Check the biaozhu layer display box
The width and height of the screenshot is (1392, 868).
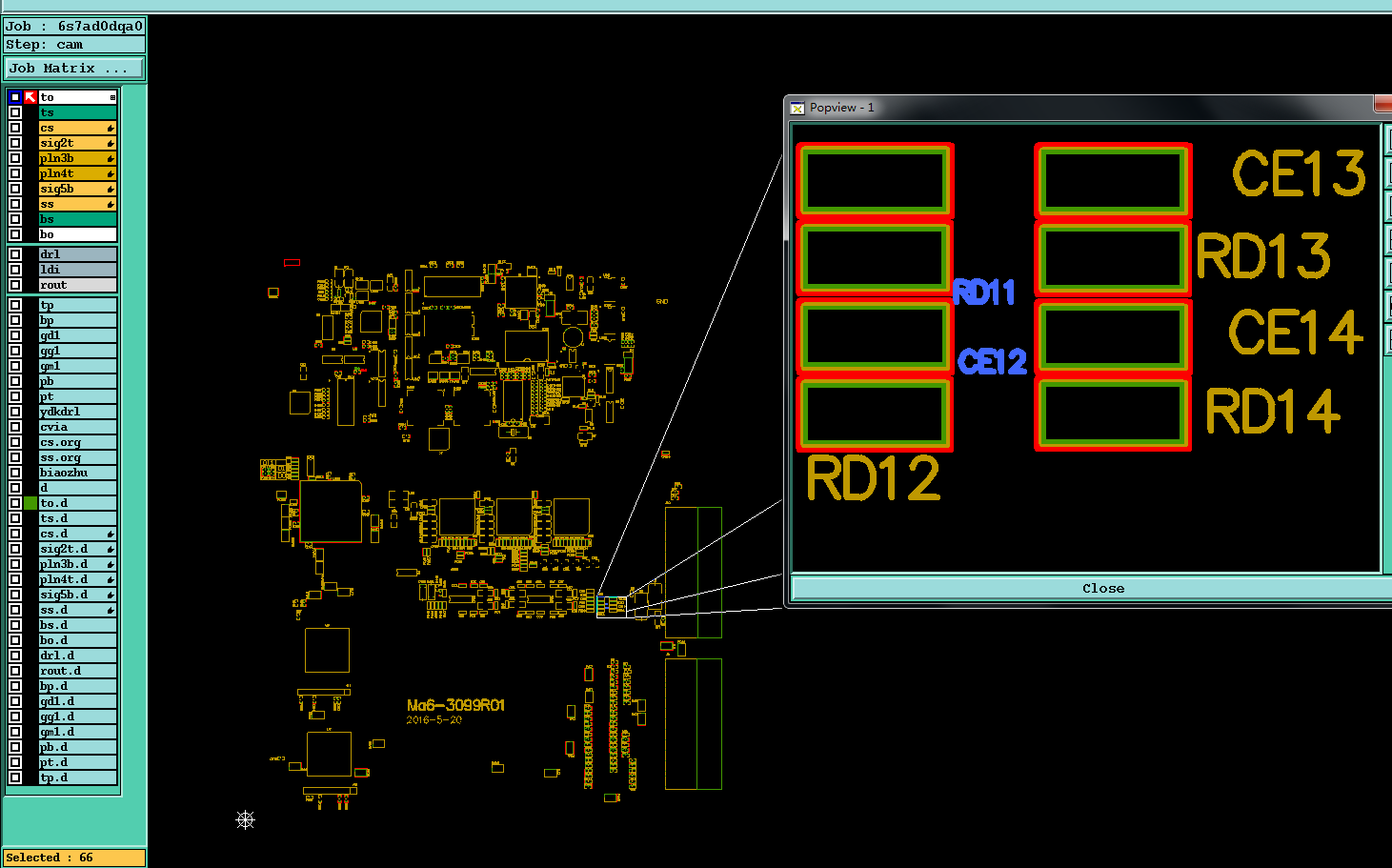pos(15,473)
